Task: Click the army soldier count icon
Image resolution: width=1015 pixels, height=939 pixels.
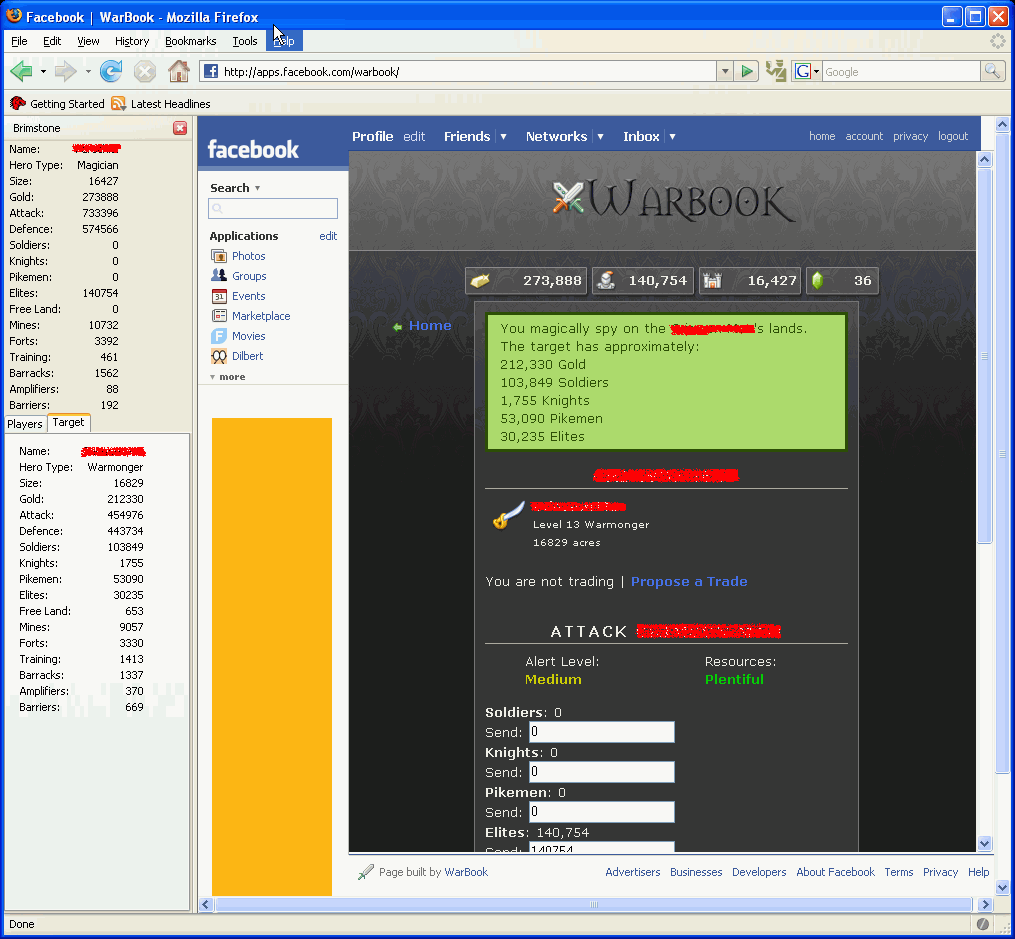Action: point(606,281)
